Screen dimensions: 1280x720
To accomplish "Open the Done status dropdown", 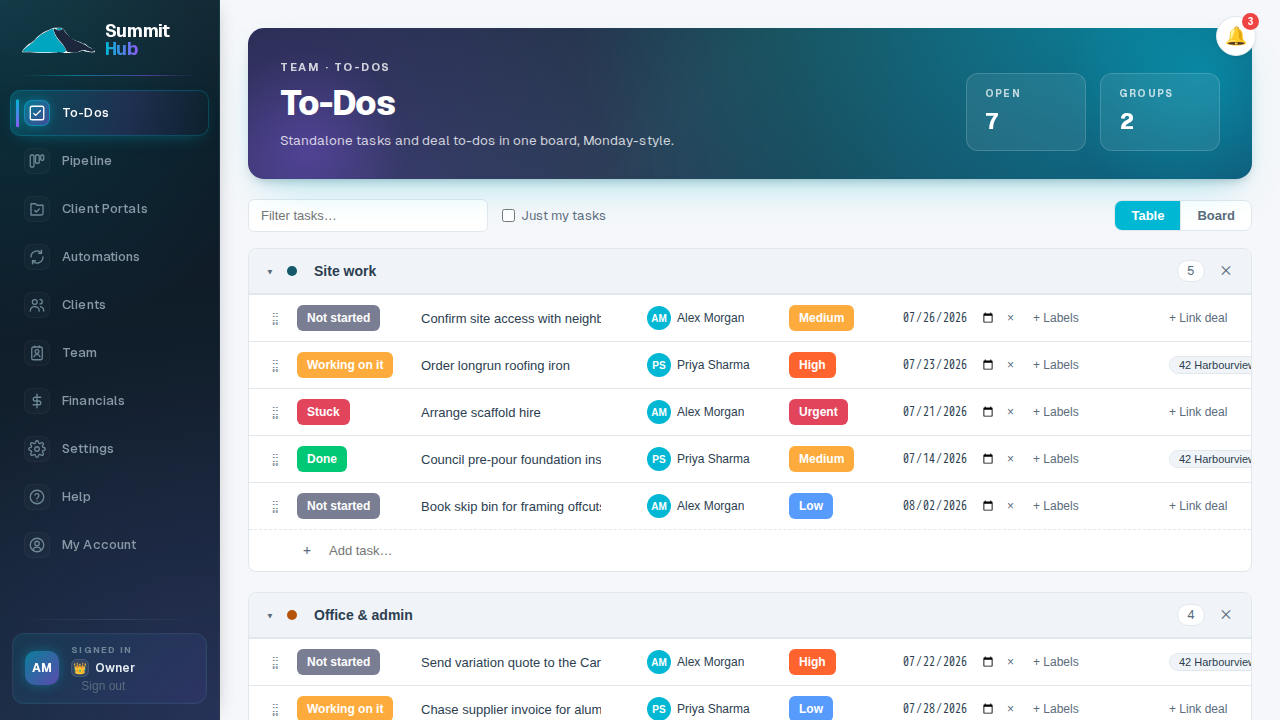I will click(x=322, y=459).
